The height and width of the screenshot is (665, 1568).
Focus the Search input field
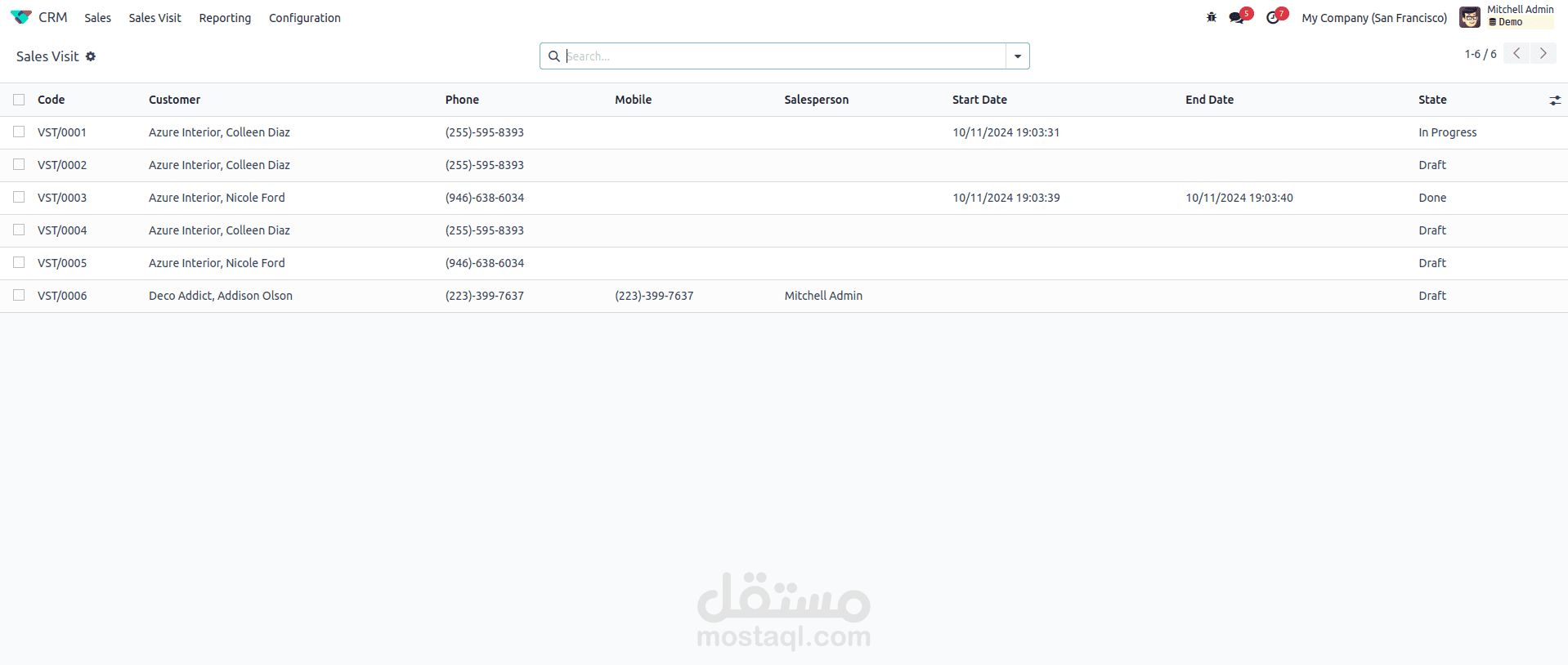[x=784, y=56]
